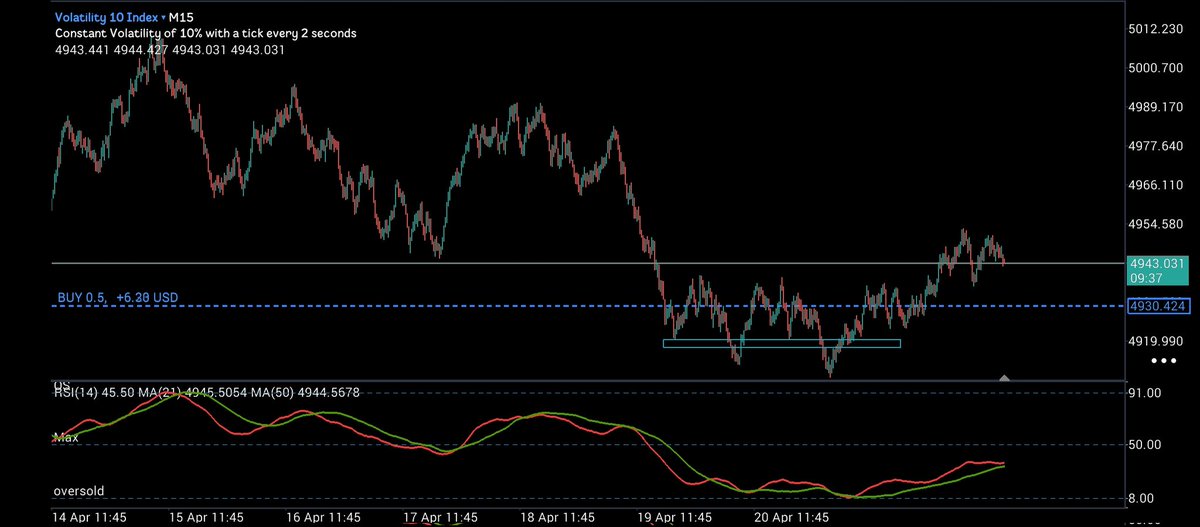Tap the small triangle marker above the indicator pane
The height and width of the screenshot is (527, 1200).
click(x=1005, y=378)
